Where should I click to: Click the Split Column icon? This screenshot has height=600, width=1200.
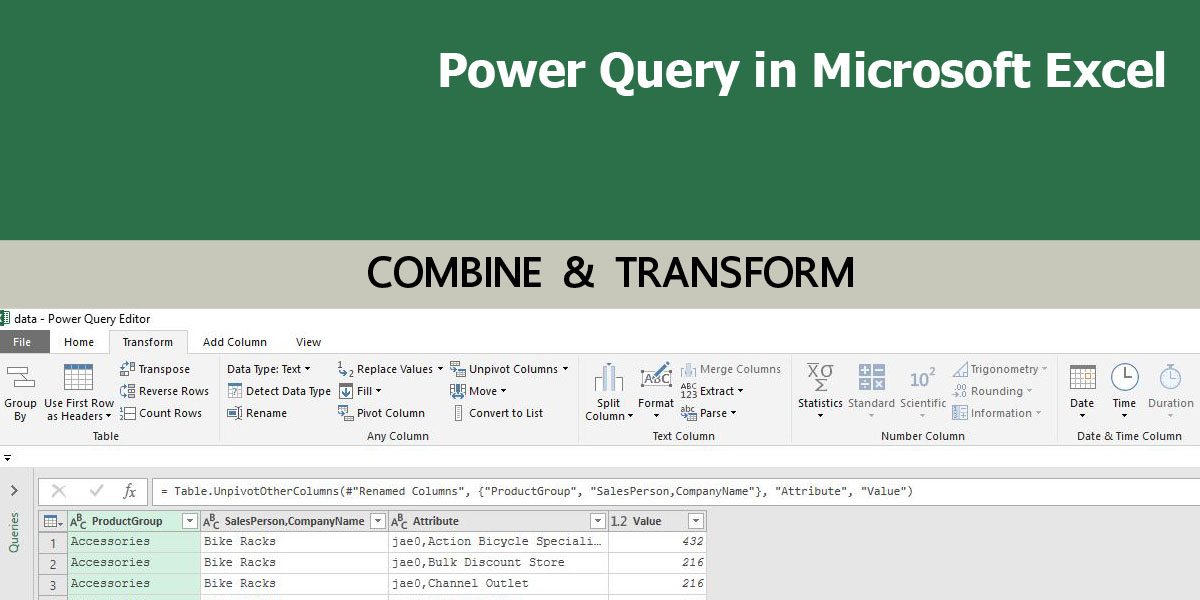608,378
